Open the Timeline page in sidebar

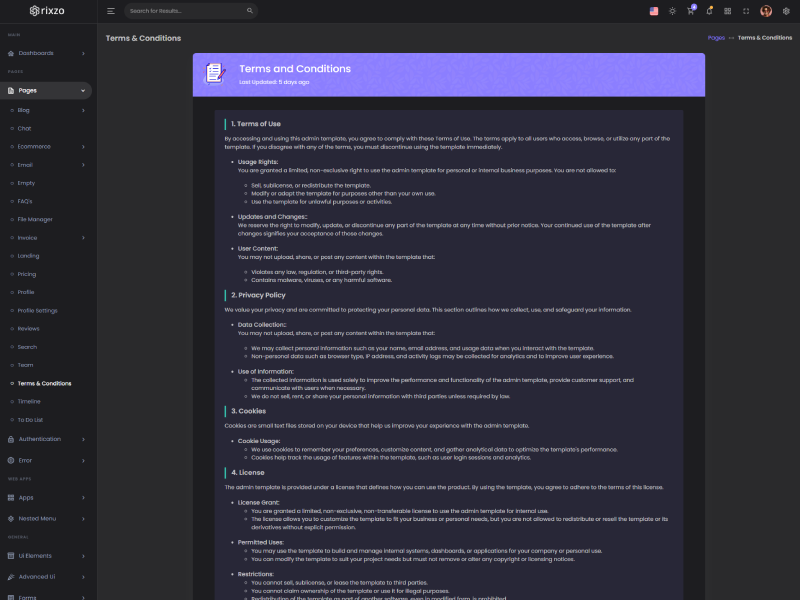pyautogui.click(x=29, y=401)
